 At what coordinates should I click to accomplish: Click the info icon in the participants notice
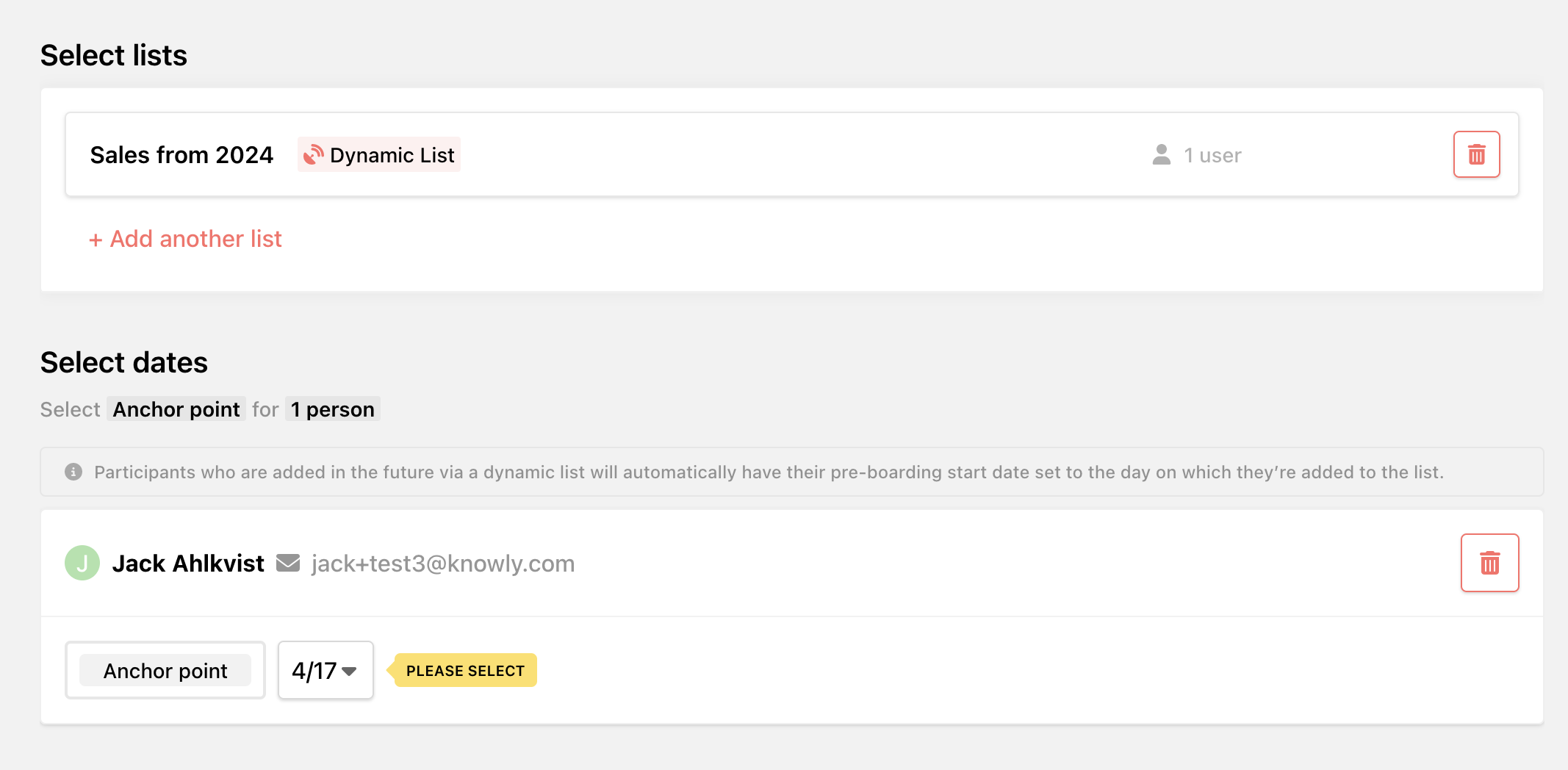point(73,472)
